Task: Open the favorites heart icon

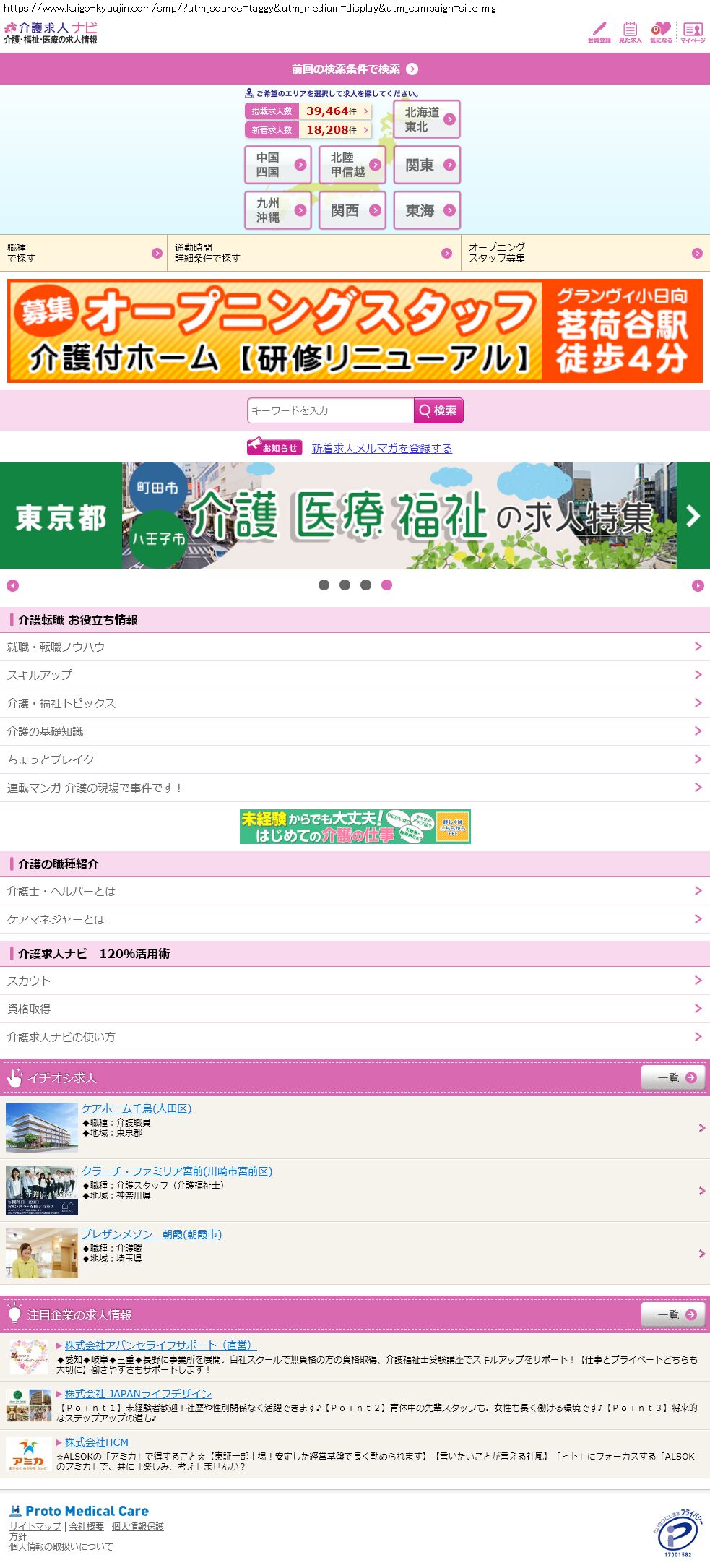Action: 661,33
